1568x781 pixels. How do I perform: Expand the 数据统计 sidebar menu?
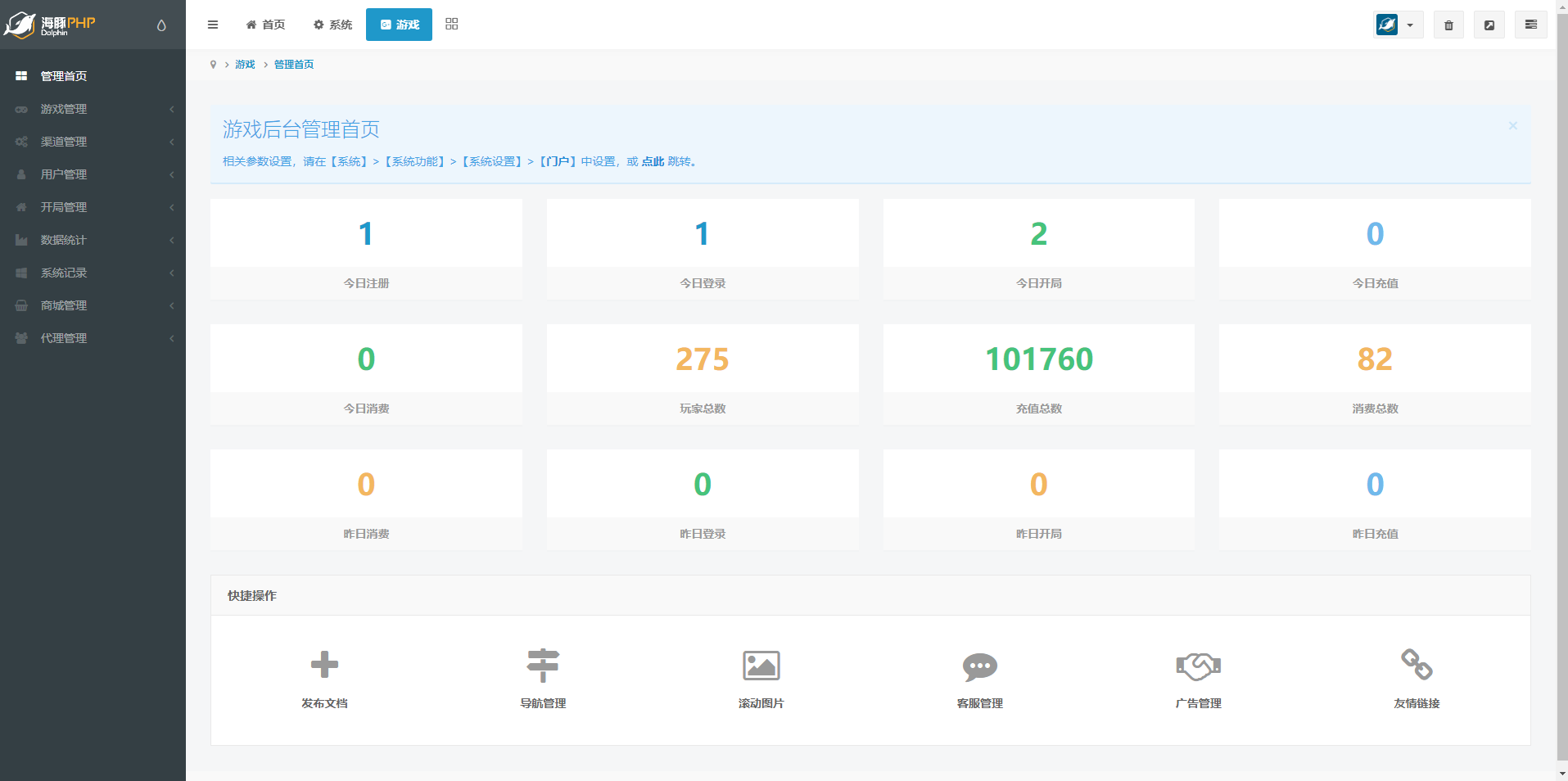[93, 240]
